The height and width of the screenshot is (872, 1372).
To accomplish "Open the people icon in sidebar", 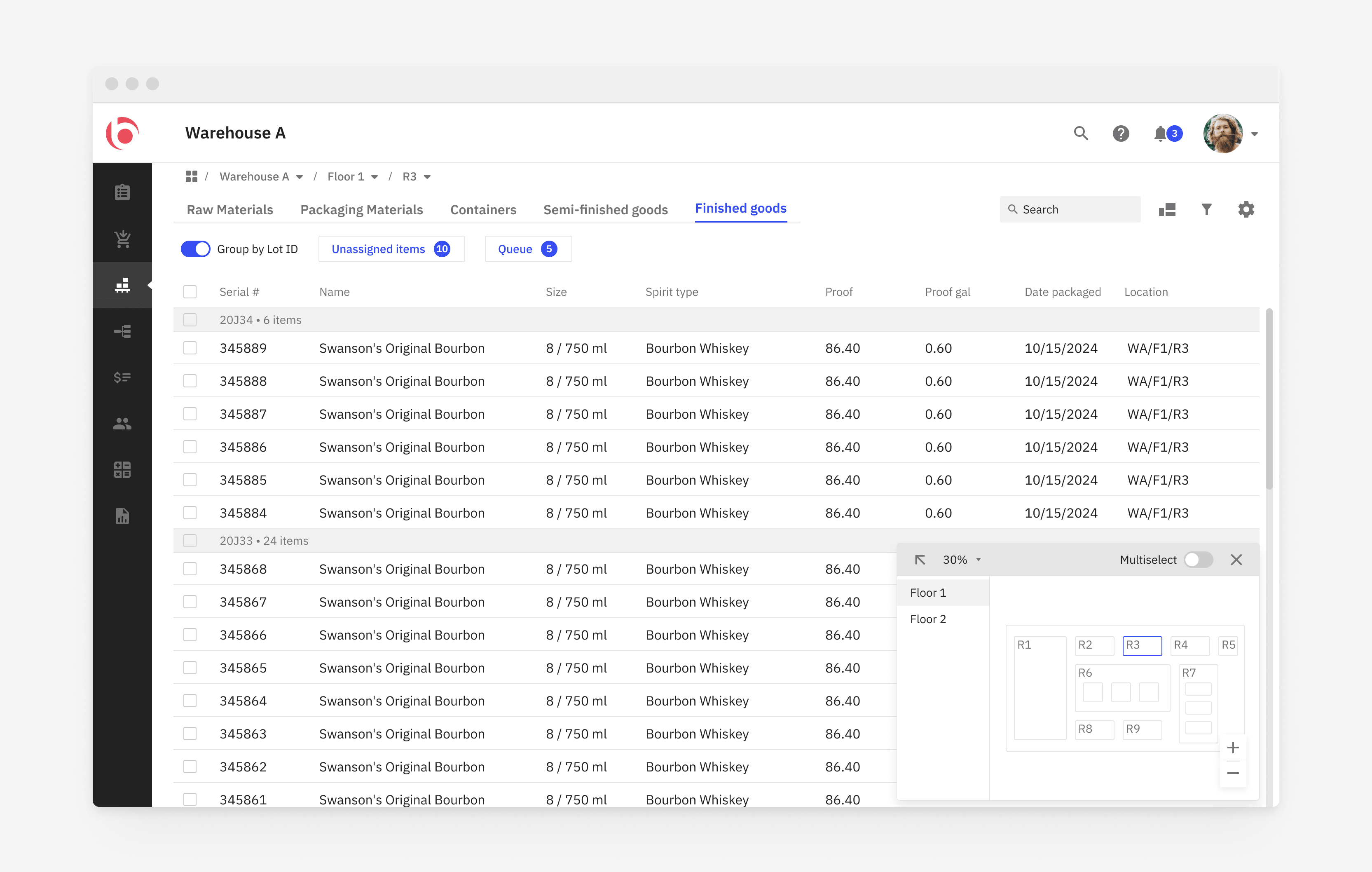I will tap(122, 424).
